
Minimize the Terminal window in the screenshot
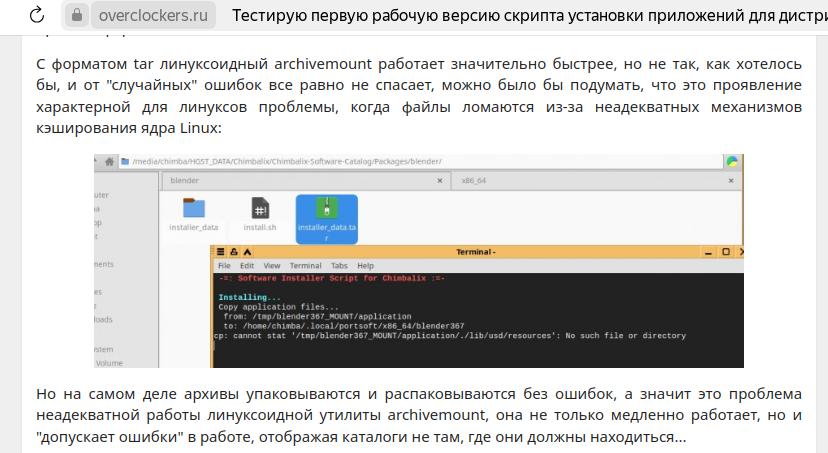coord(708,252)
